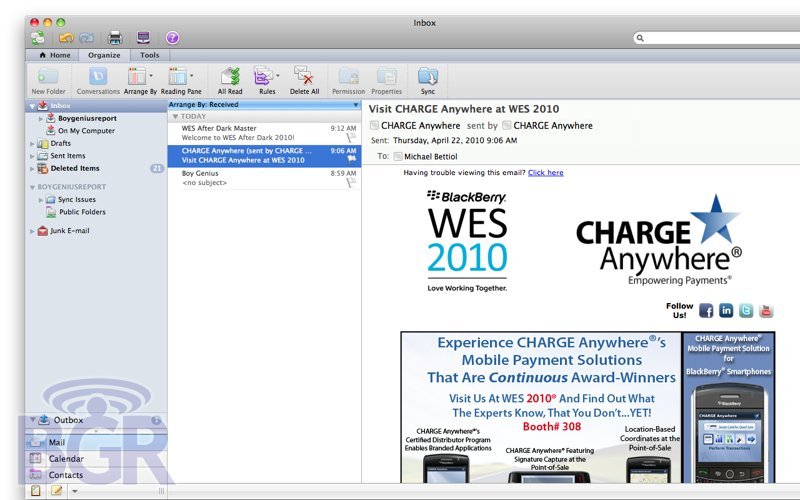
Task: Click the New Folder toolbar icon
Action: 47,76
